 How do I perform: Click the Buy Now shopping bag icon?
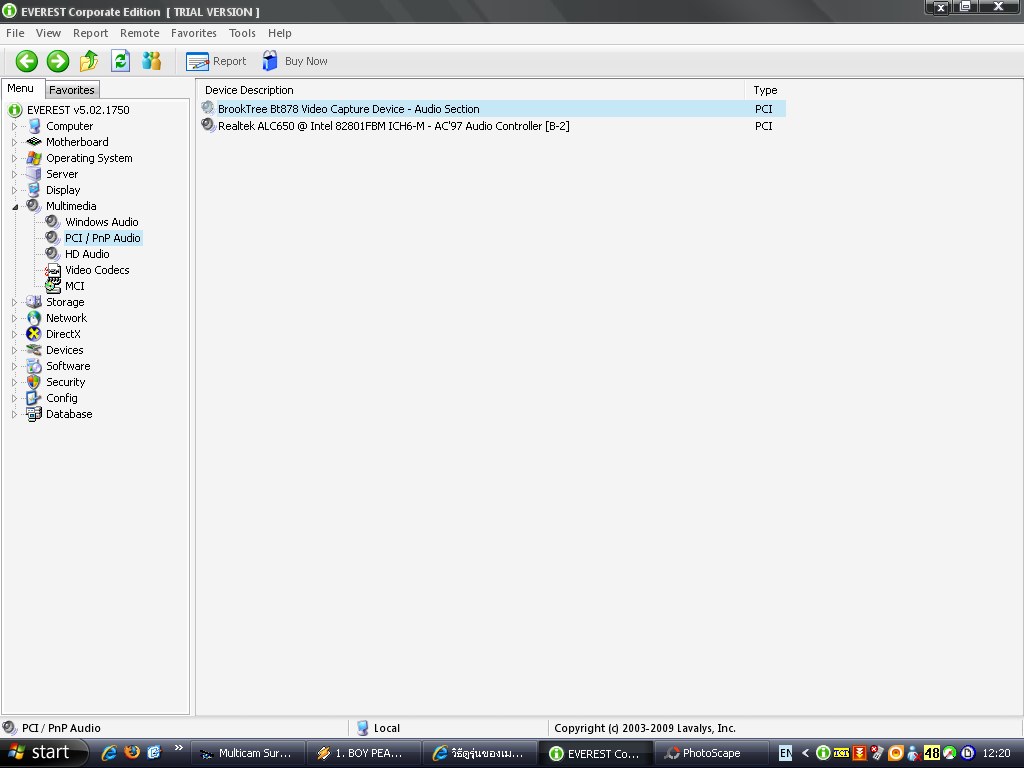(x=270, y=61)
